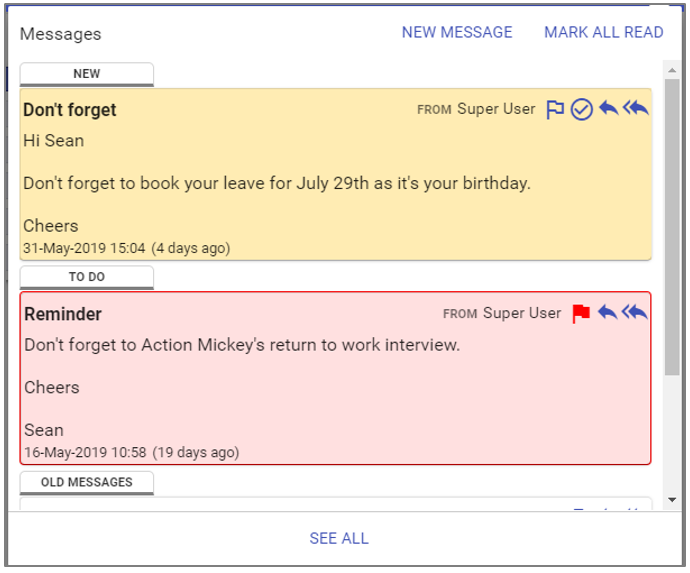Reply to the Reminder message
The image size is (690, 573).
point(607,313)
